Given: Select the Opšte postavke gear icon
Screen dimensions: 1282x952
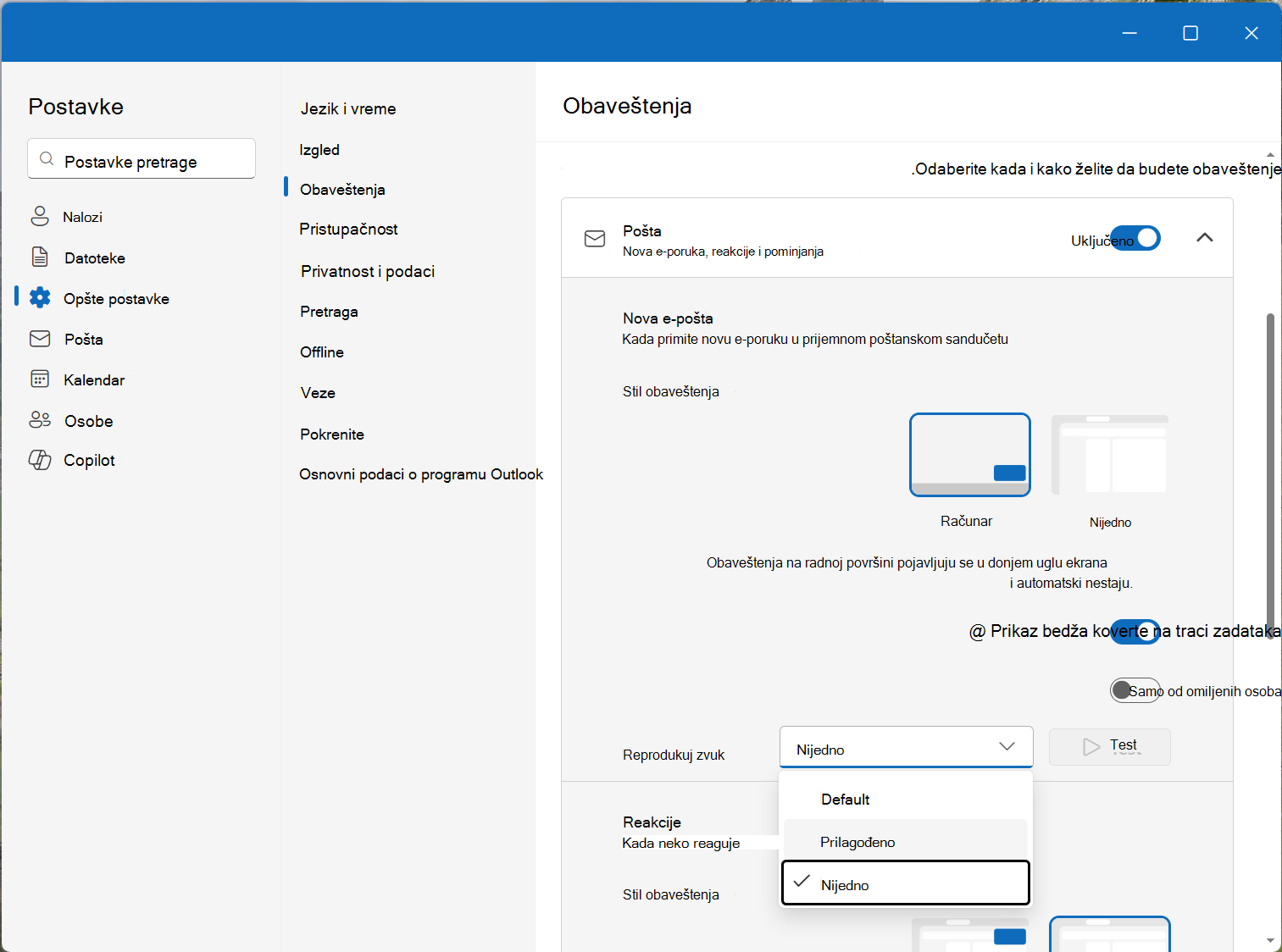Looking at the screenshot, I should 40,297.
